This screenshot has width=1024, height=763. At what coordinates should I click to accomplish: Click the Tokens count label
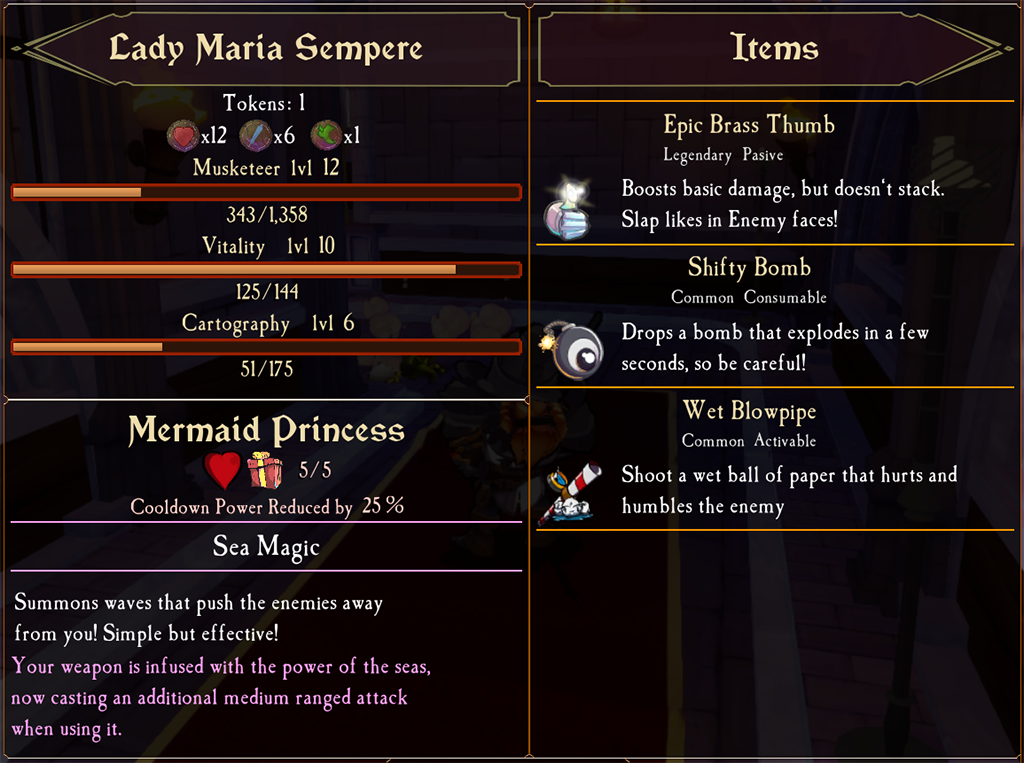(x=264, y=103)
